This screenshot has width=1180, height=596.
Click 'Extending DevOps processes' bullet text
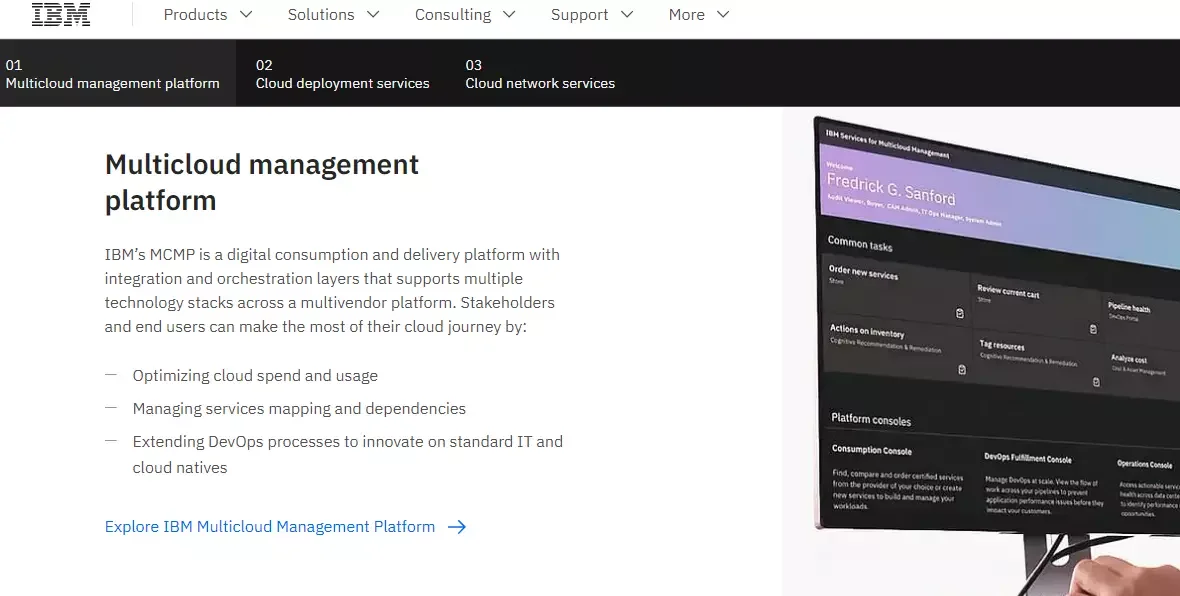coord(348,455)
